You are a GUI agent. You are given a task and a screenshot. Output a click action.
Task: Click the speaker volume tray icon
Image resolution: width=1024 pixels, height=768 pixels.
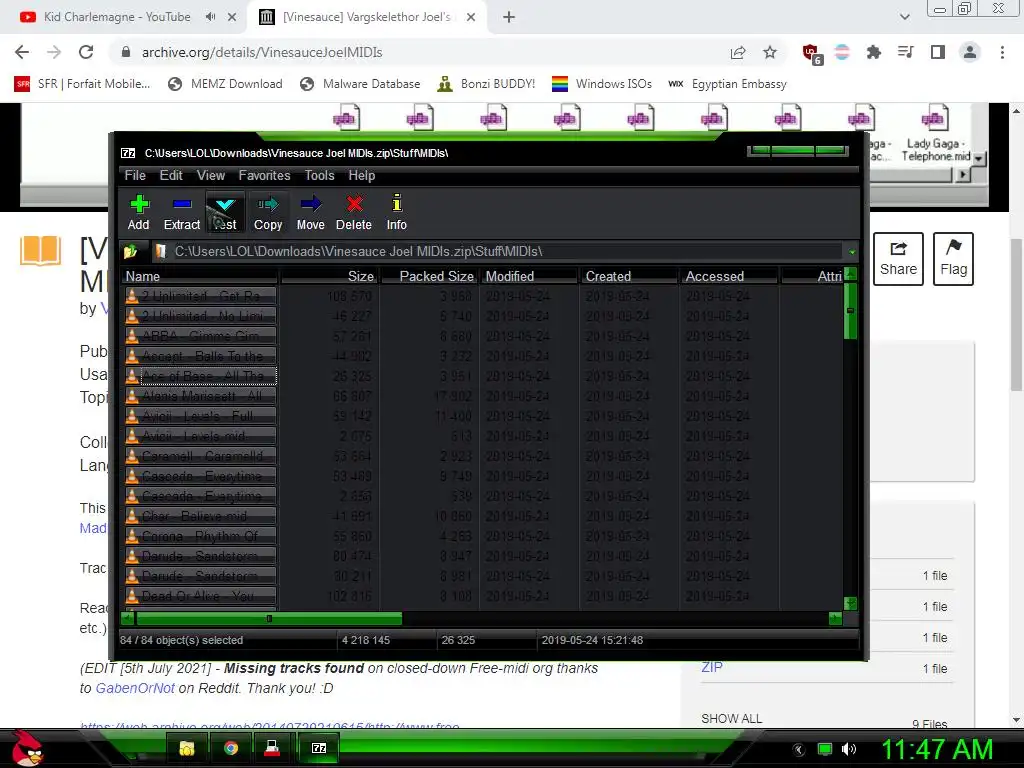point(849,749)
